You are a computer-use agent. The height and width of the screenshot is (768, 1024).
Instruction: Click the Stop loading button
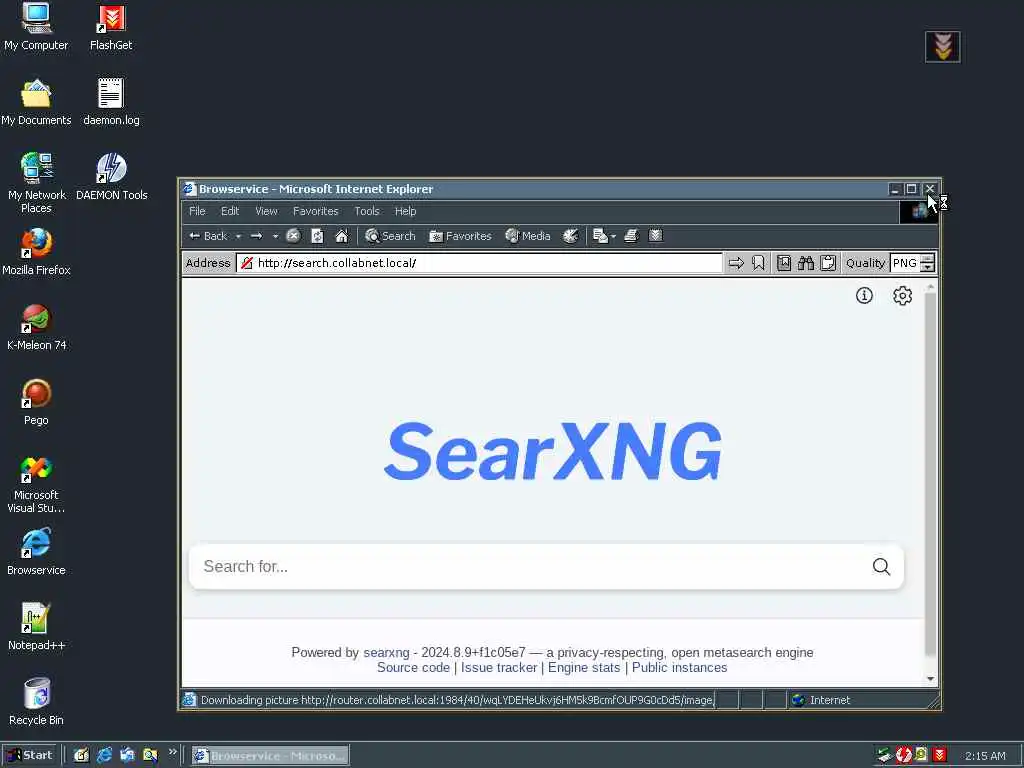(293, 236)
